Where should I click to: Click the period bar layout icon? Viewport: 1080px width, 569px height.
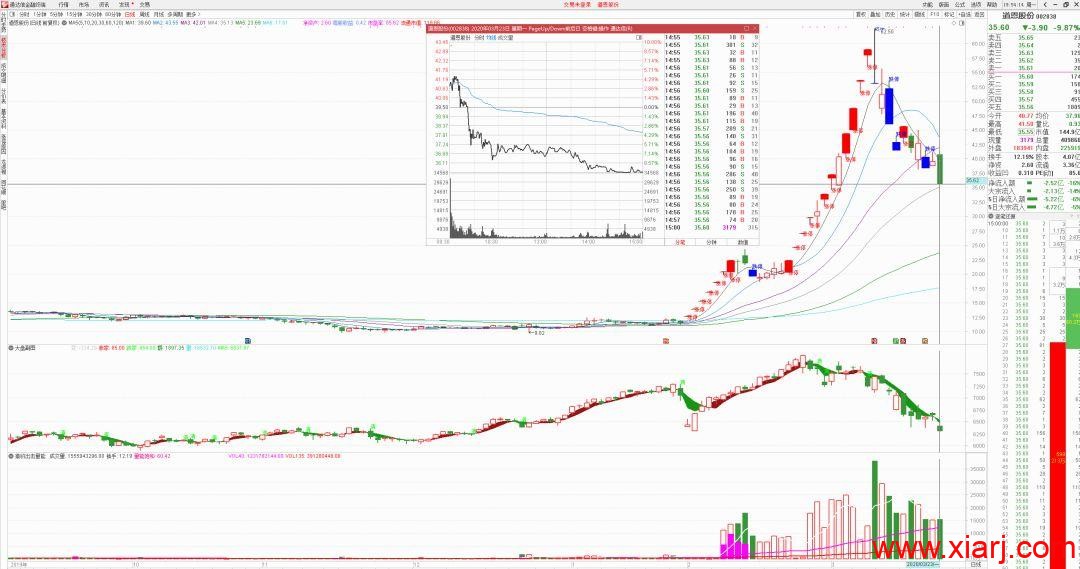[x=10, y=14]
